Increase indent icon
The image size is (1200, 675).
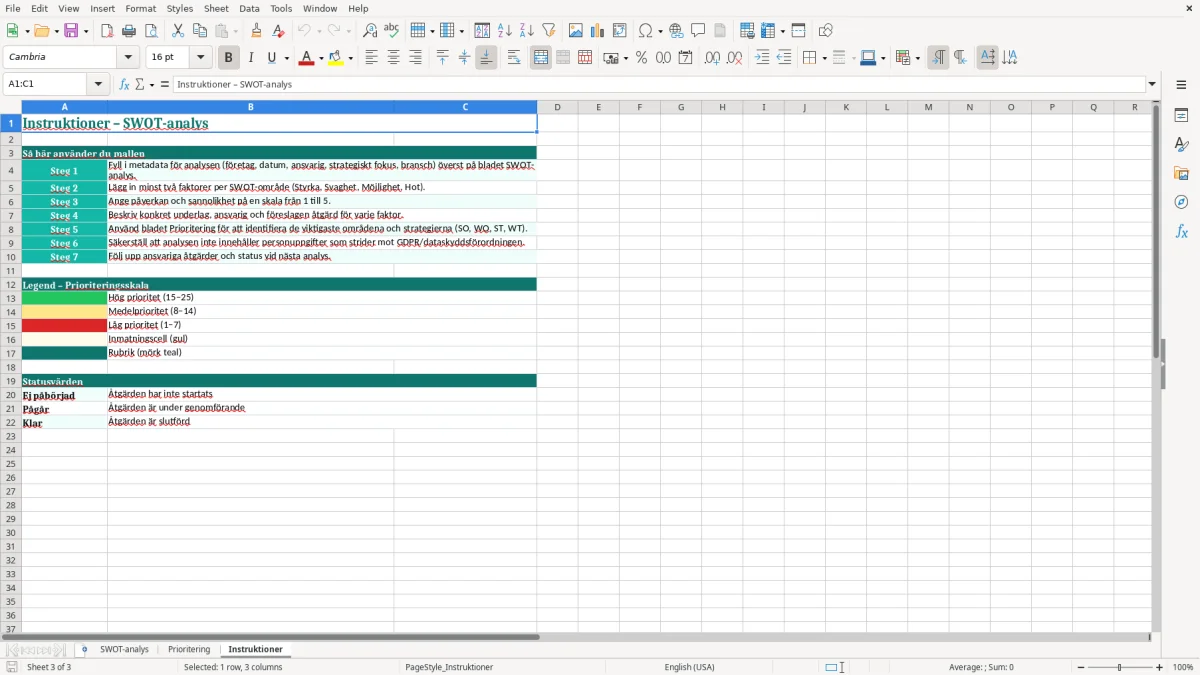coord(762,58)
